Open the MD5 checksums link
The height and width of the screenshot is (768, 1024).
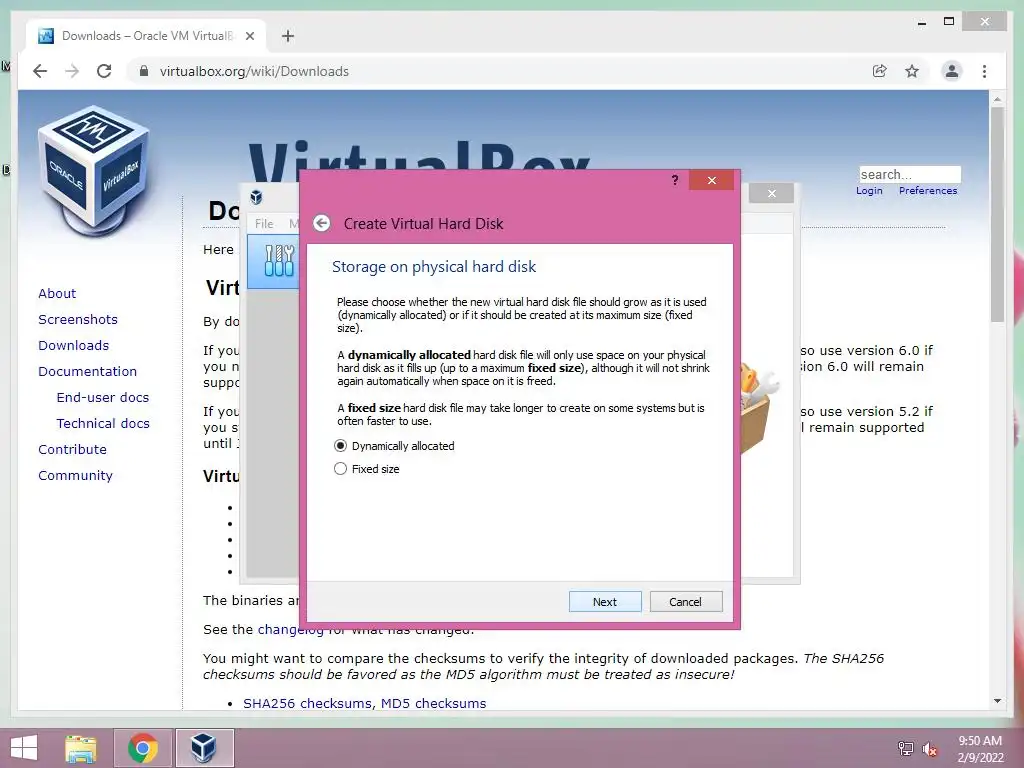point(434,703)
